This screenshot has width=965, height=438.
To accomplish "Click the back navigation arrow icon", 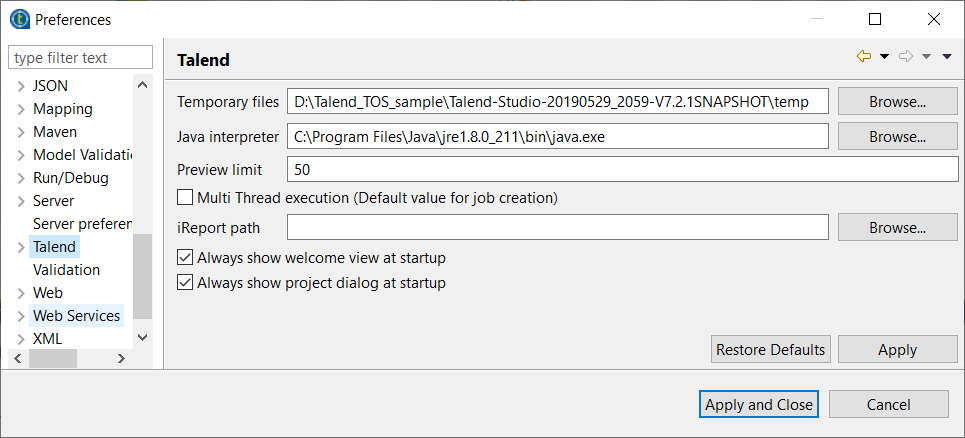I will pyautogui.click(x=864, y=57).
